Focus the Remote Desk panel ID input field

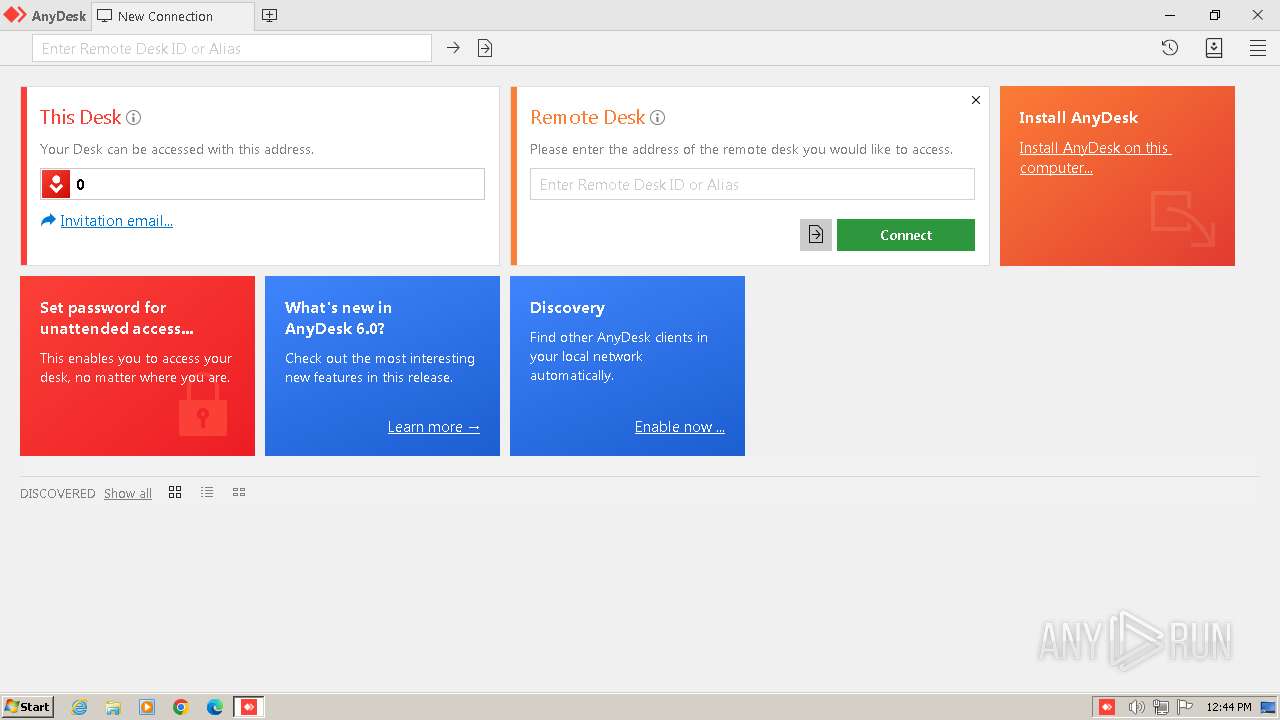pyautogui.click(x=752, y=184)
